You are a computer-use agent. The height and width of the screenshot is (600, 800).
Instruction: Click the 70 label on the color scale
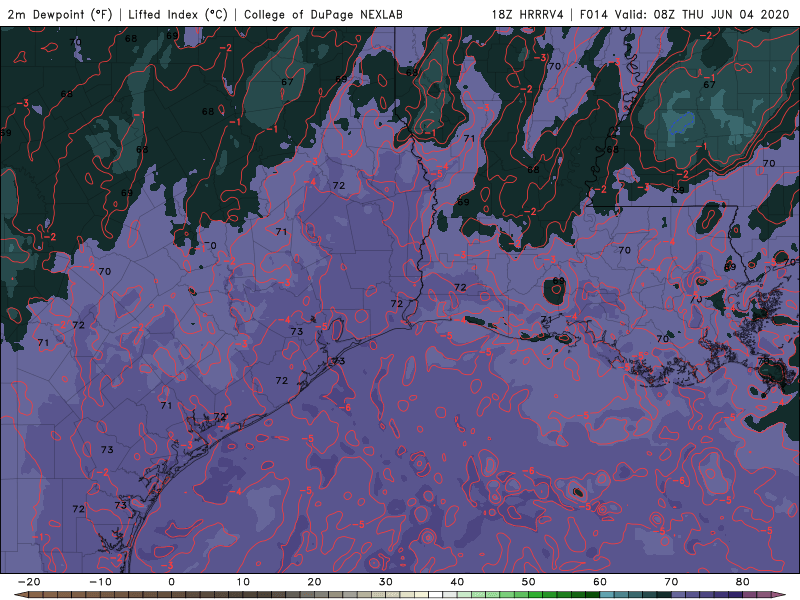671,582
